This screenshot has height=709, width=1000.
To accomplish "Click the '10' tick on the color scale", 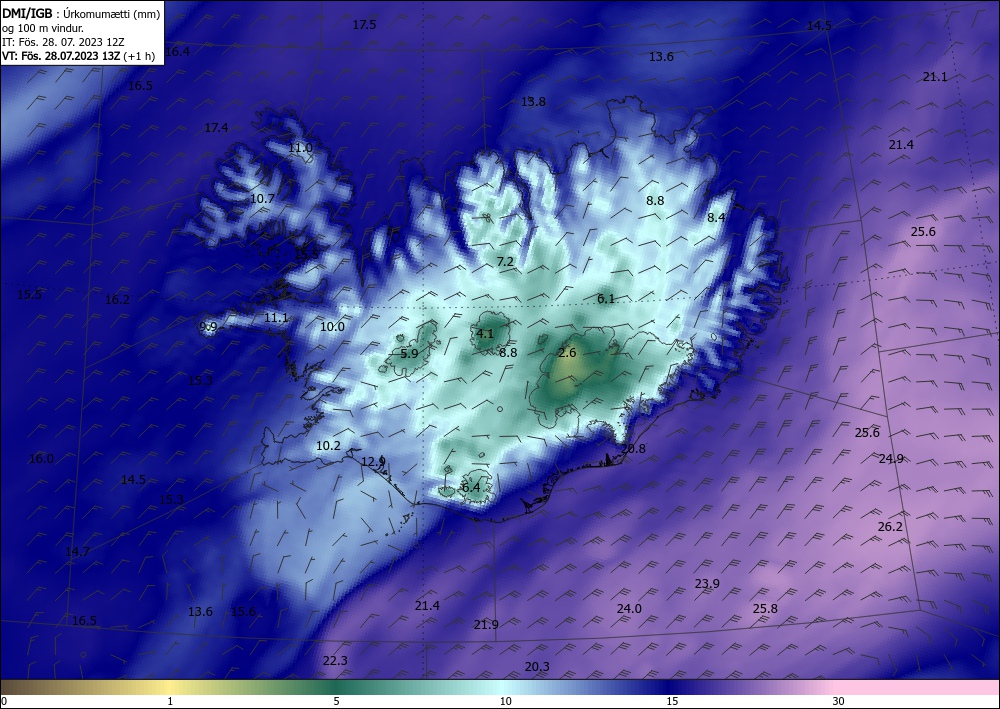I will [505, 702].
